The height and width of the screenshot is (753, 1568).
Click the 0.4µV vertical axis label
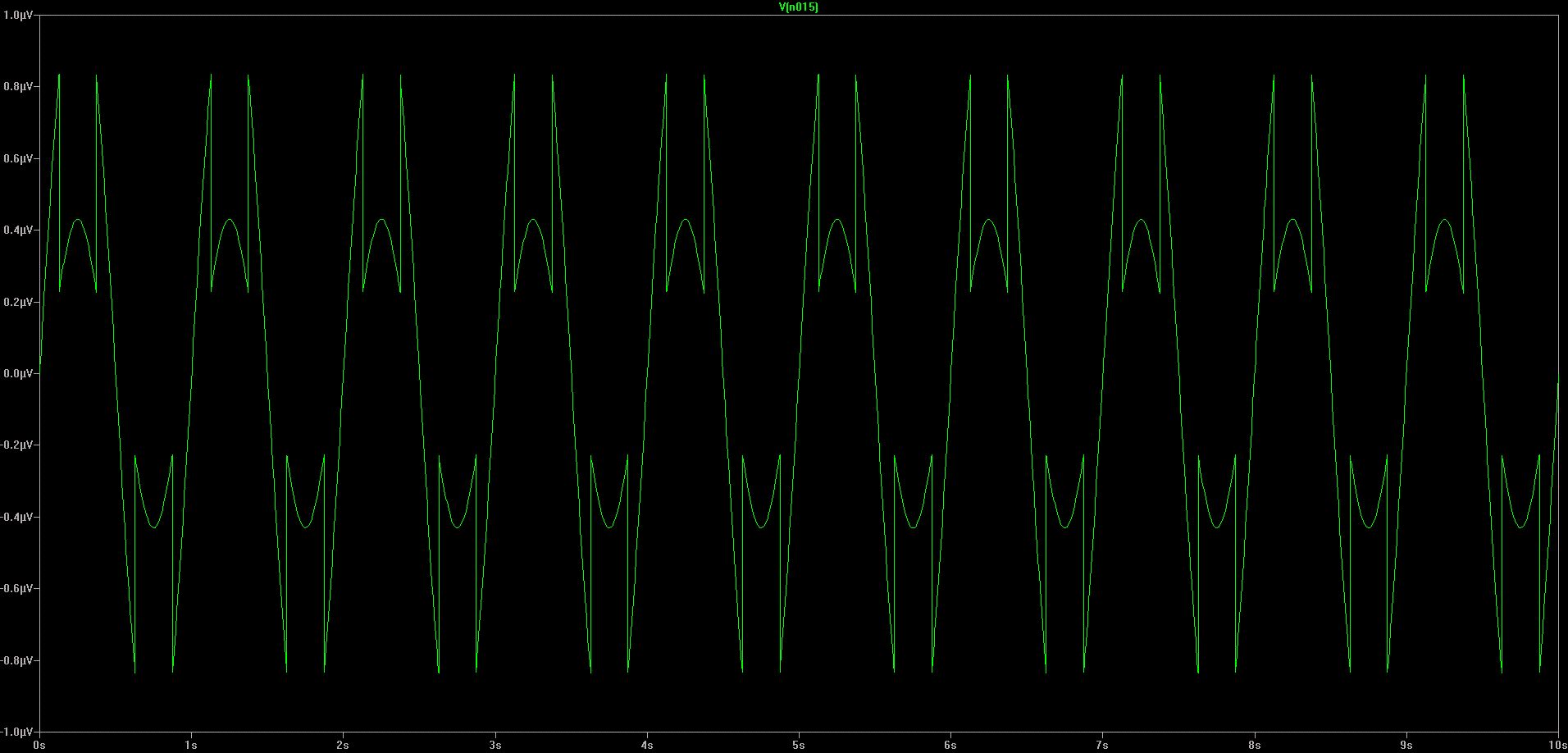coord(18,230)
